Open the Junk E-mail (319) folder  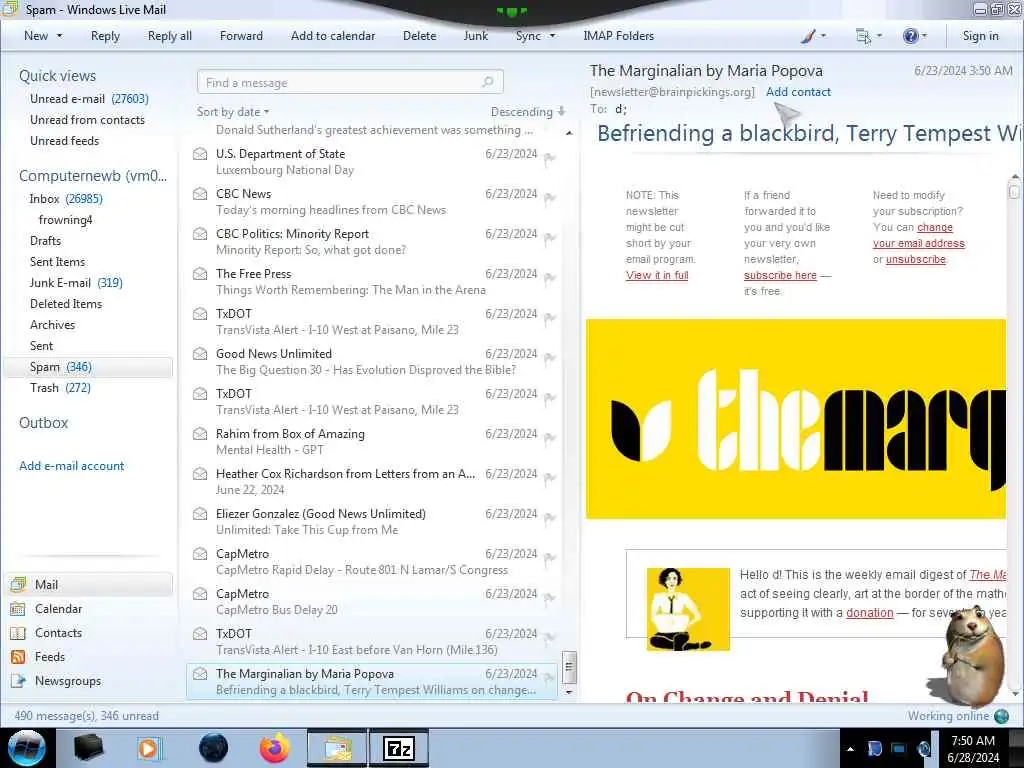[x=76, y=283]
